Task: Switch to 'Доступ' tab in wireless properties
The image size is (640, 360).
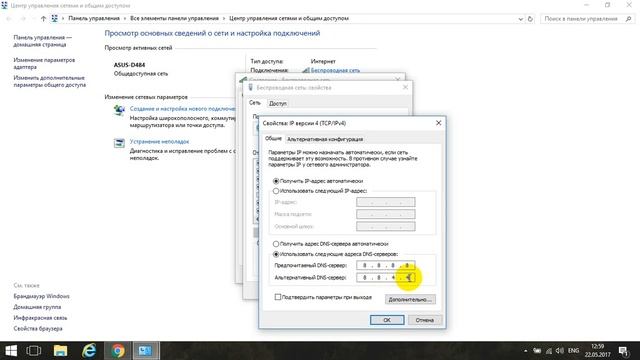Action: 278,104
